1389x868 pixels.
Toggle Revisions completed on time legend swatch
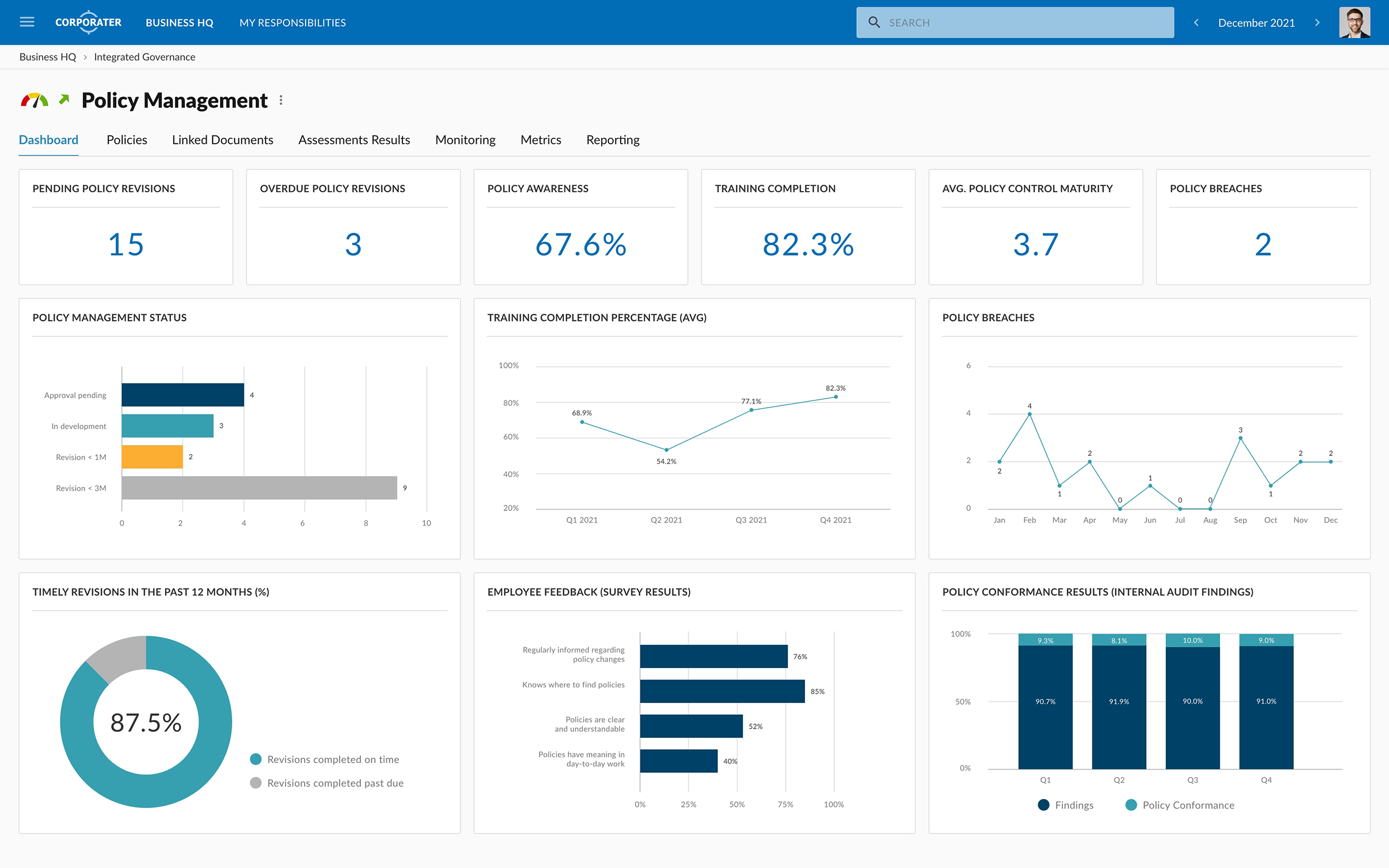[256, 760]
